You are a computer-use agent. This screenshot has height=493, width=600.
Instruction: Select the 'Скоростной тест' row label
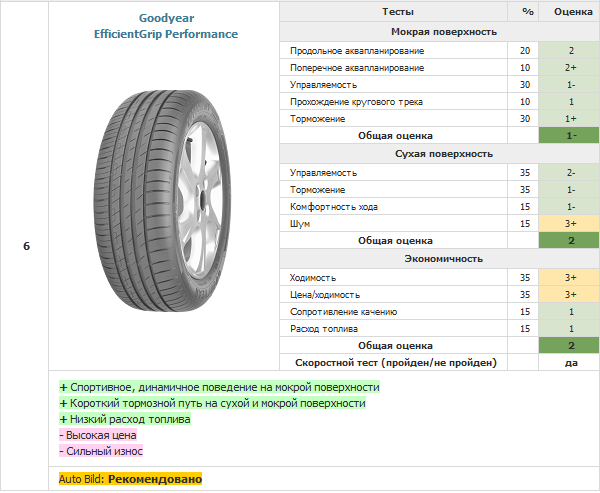click(x=396, y=362)
